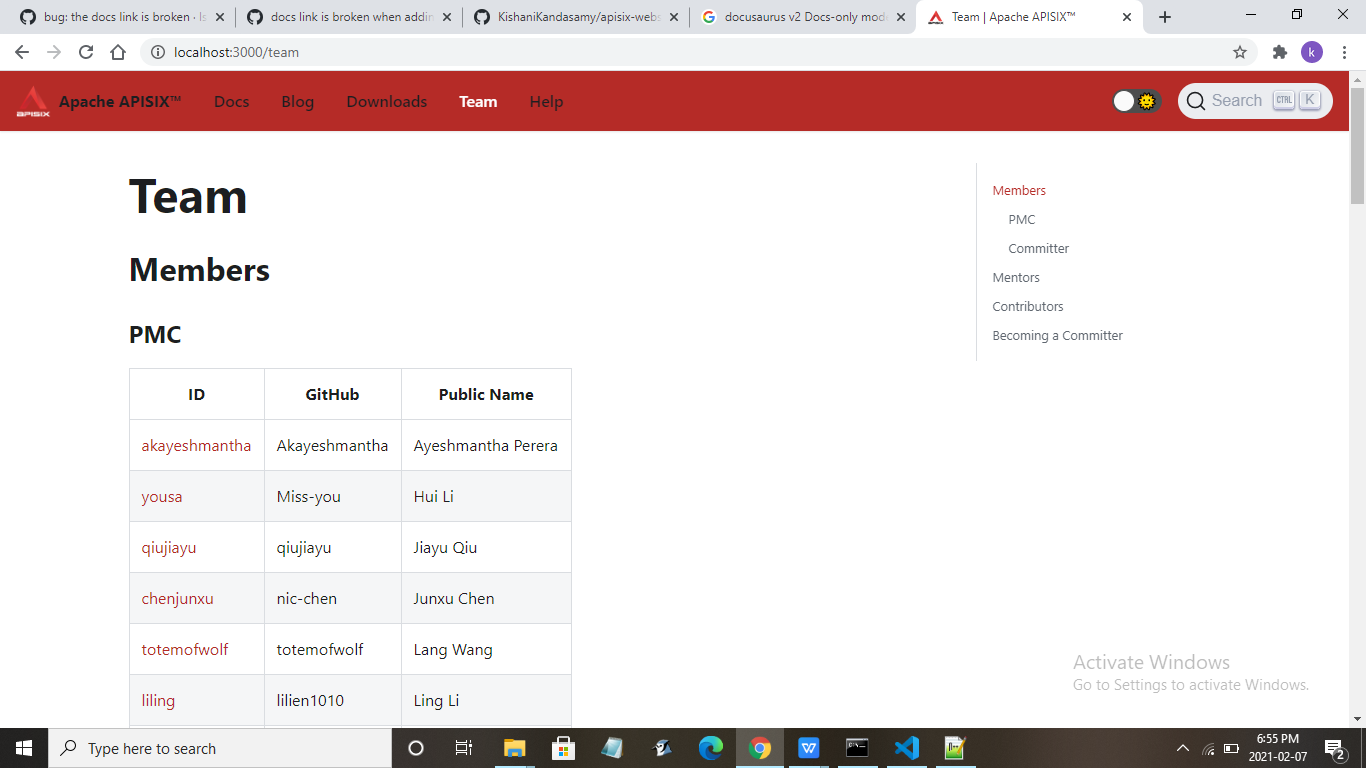The image size is (1366, 768).
Task: Open Help in the navbar
Action: tap(546, 102)
